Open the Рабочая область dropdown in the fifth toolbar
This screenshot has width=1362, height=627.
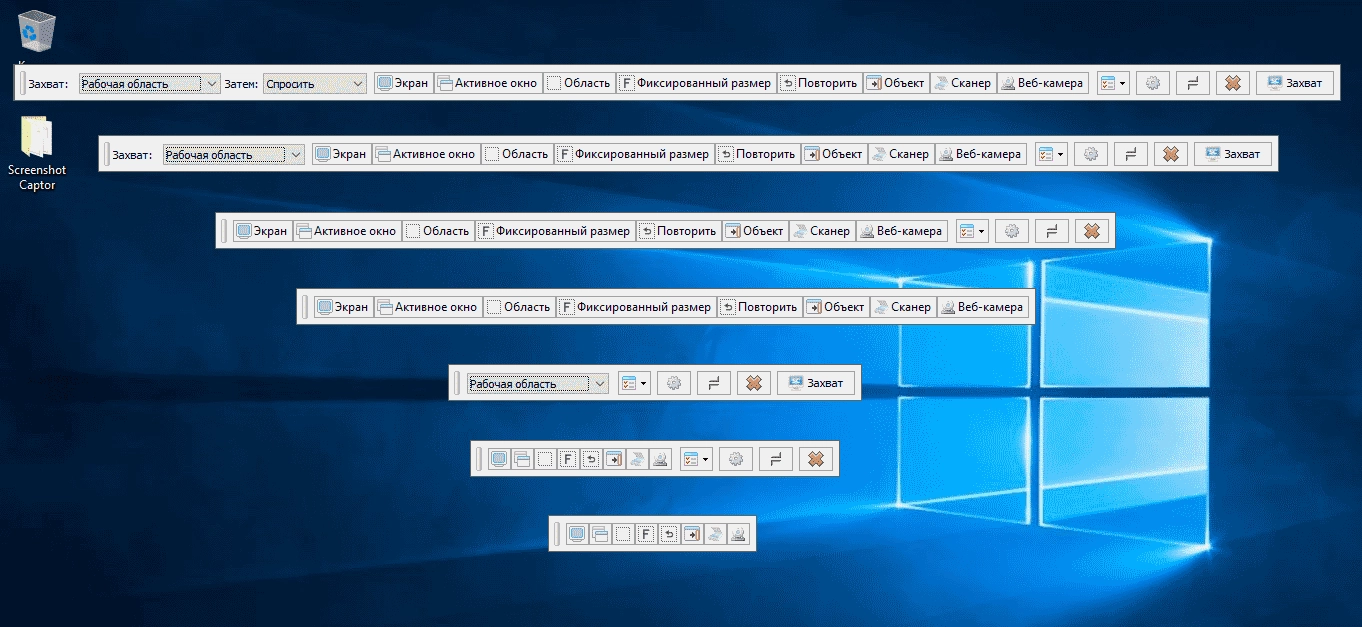537,383
